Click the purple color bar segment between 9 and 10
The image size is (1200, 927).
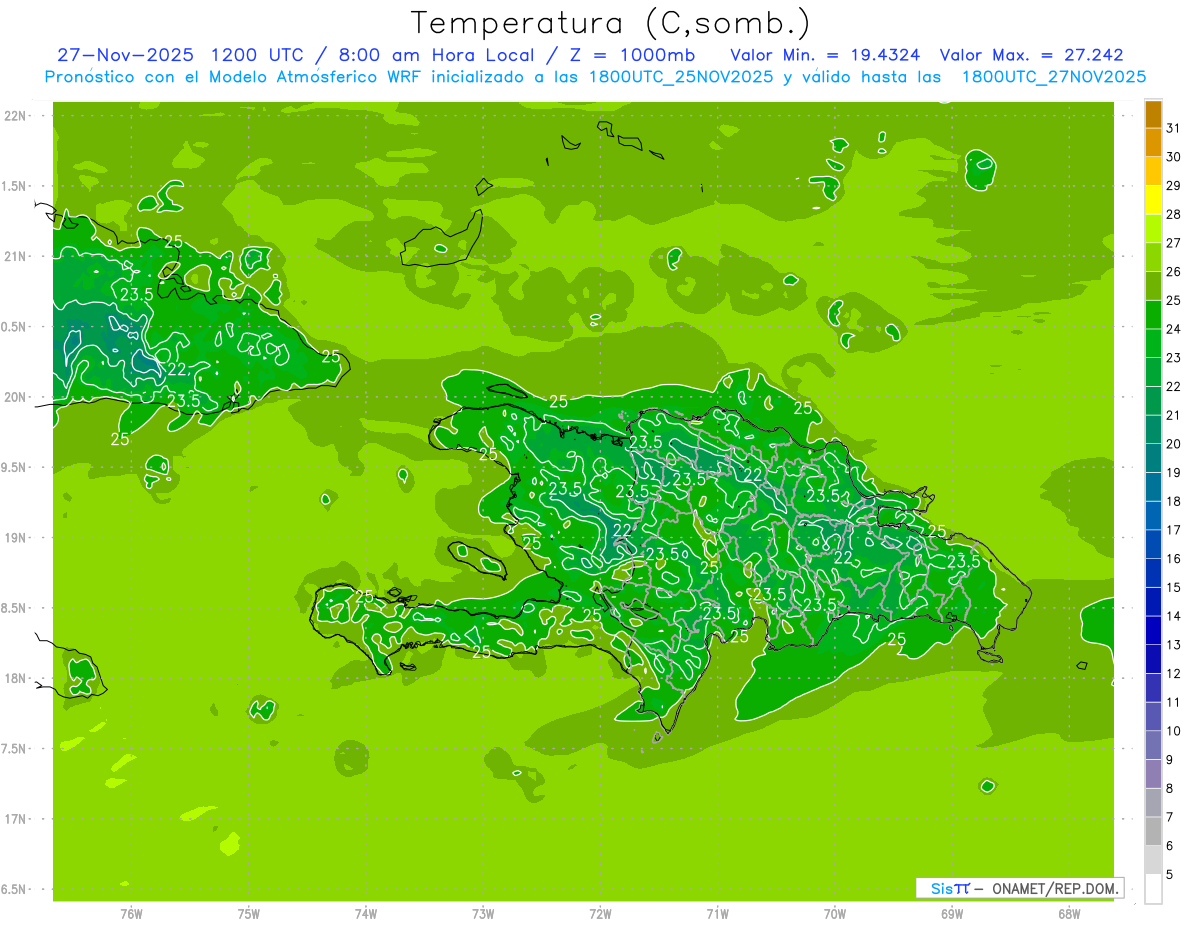[x=1153, y=745]
